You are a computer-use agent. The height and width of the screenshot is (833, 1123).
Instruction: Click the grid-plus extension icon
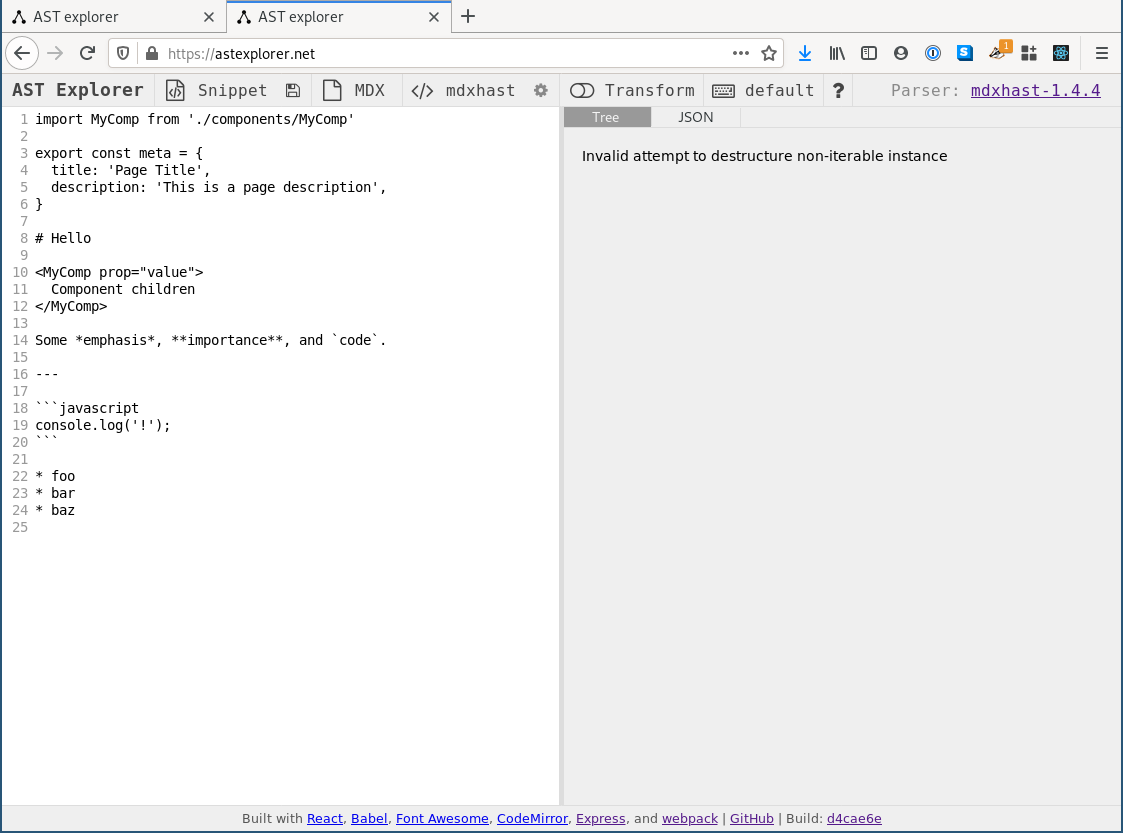click(x=1029, y=54)
